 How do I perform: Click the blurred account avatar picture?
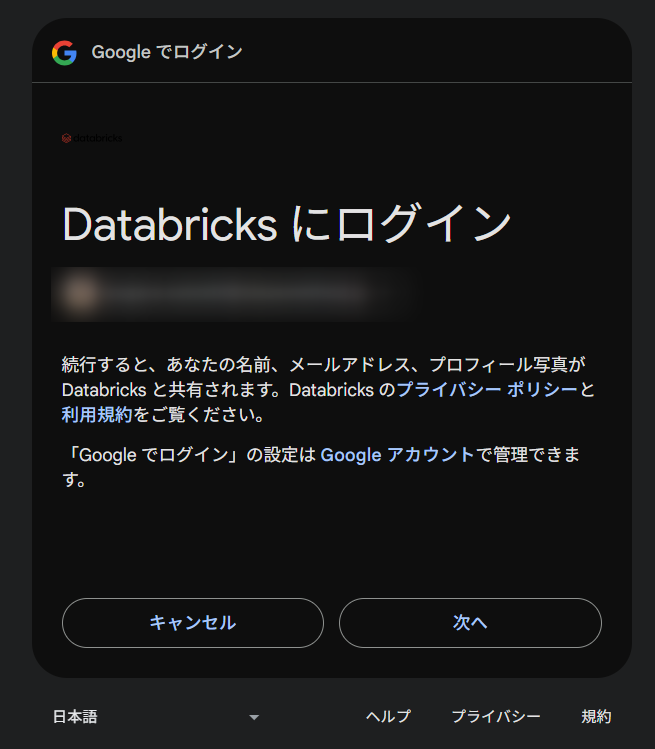tap(80, 293)
